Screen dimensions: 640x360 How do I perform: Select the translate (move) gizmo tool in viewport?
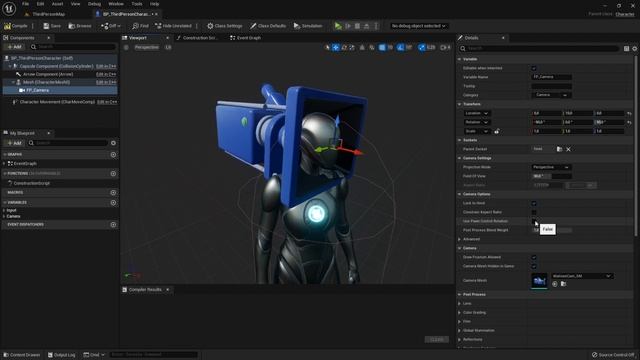pyautogui.click(x=336, y=47)
